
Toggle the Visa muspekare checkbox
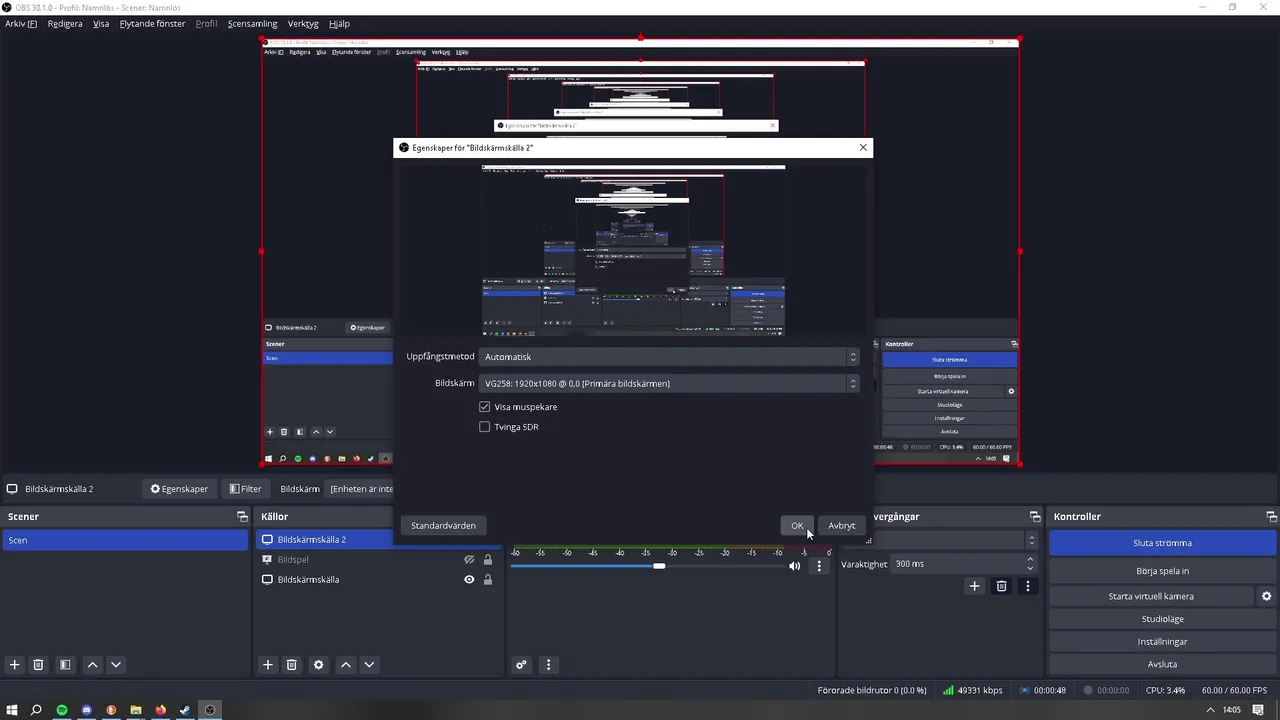tap(485, 407)
